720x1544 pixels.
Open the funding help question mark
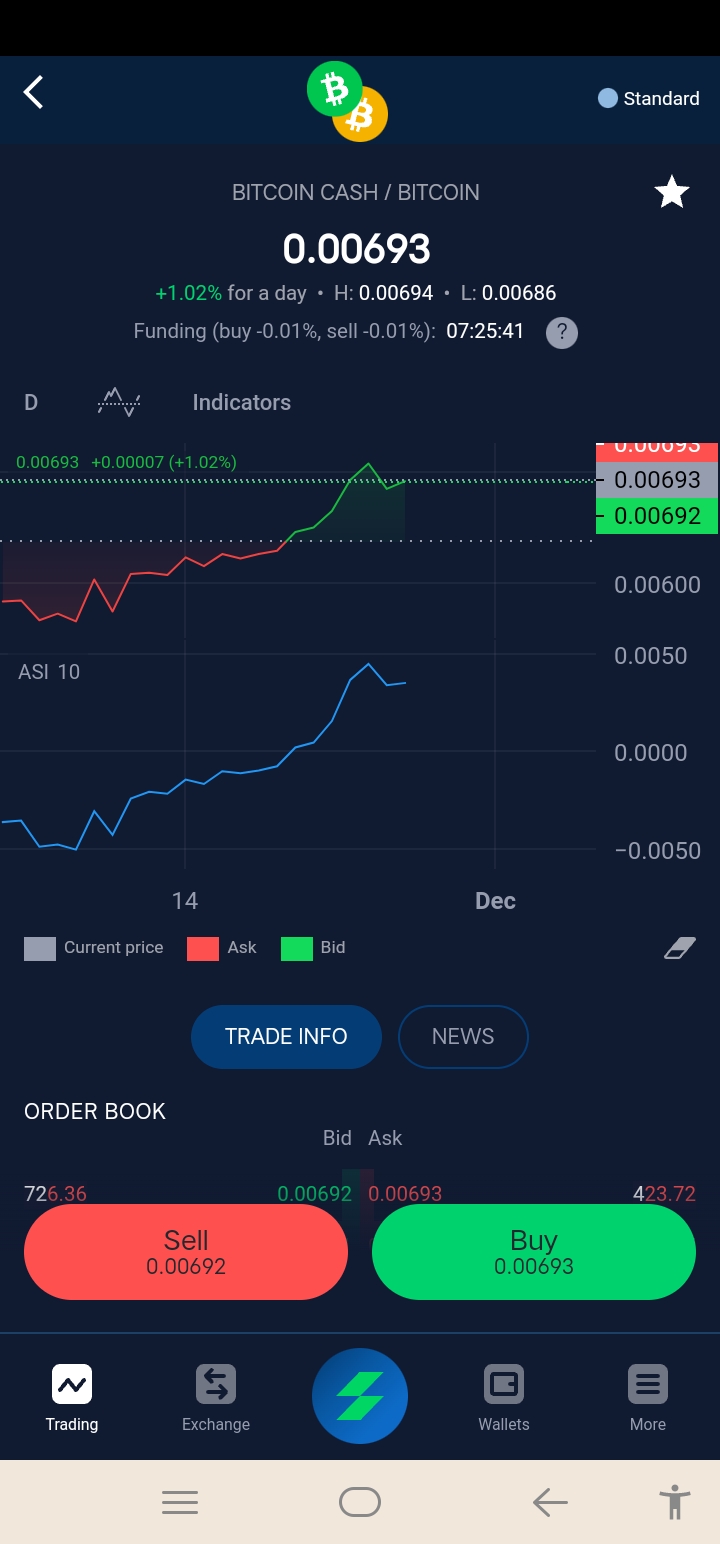click(x=562, y=332)
